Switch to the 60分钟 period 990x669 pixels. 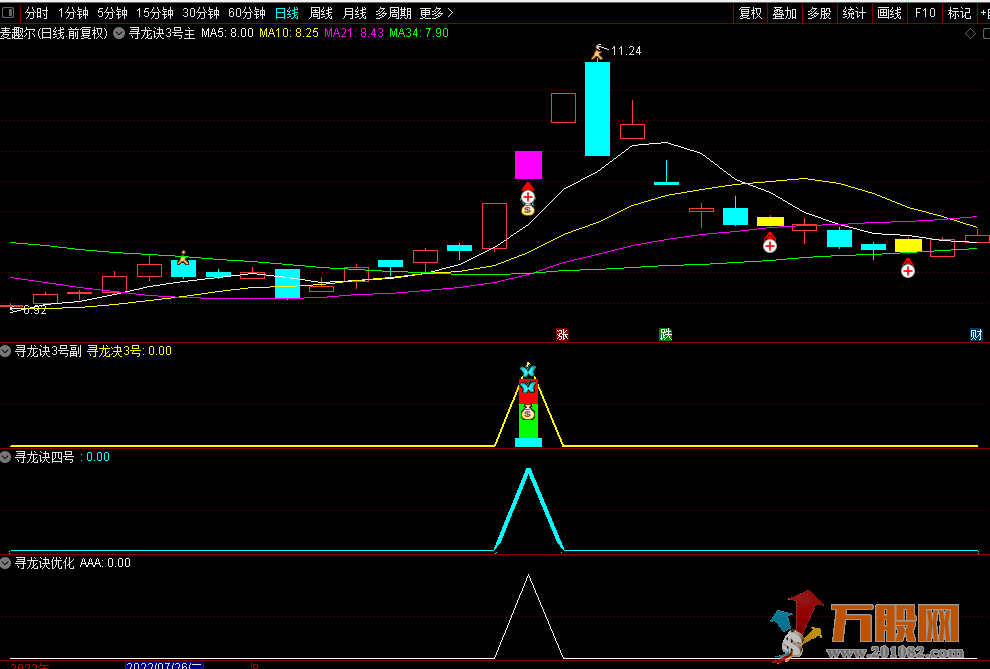tap(247, 13)
